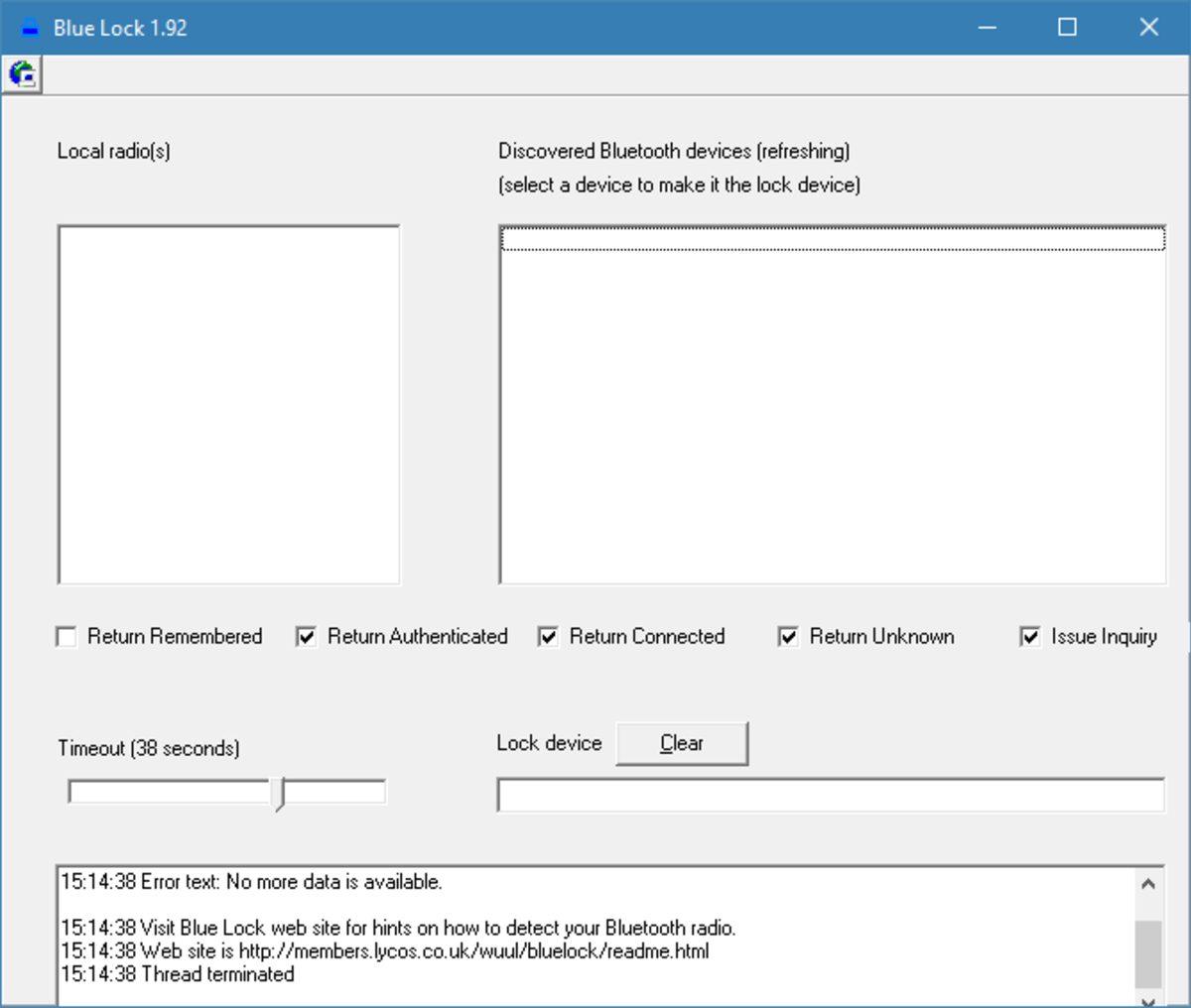Click the Local radio(s) list box
This screenshot has height=1008, width=1191.
(228, 402)
